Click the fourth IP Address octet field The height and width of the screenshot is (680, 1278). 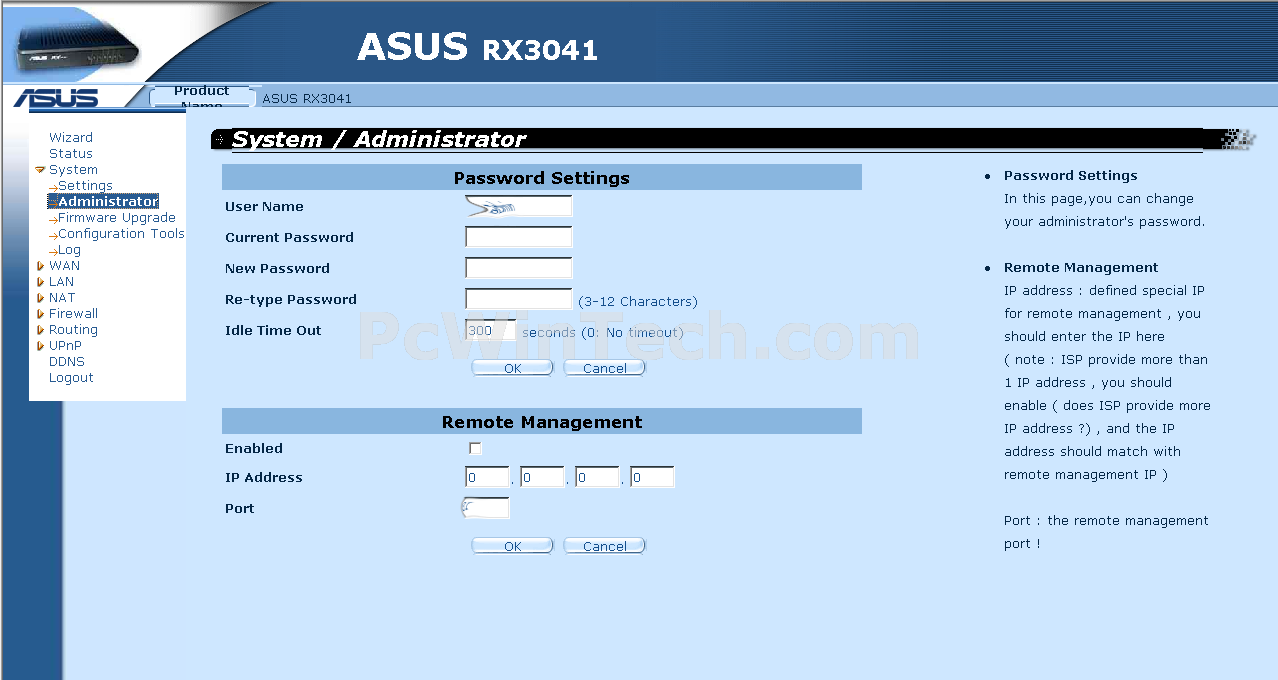[x=652, y=477]
